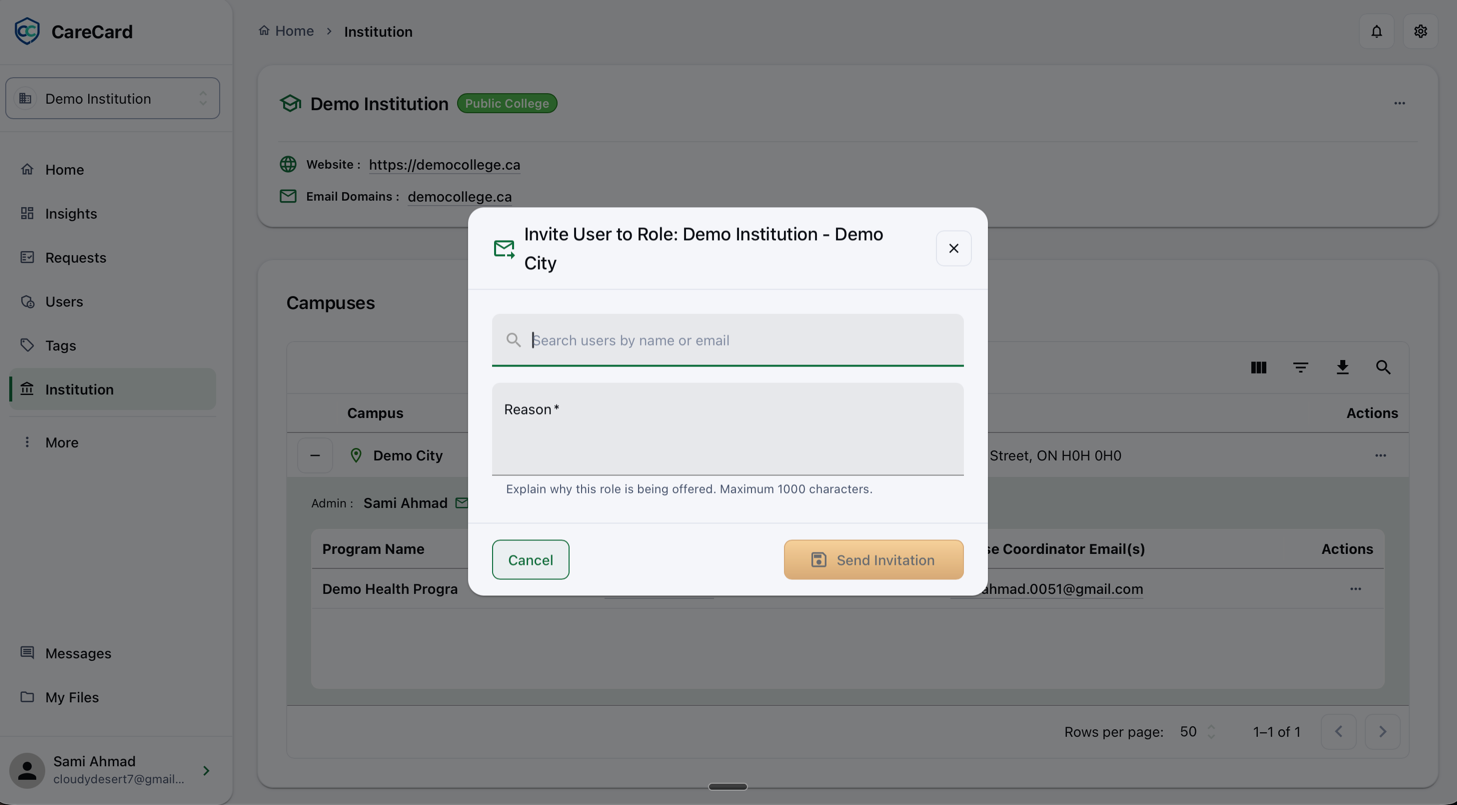Viewport: 1457px width, 805px height.
Task: Expand Sami Ahmad user account menu
Action: (x=206, y=771)
